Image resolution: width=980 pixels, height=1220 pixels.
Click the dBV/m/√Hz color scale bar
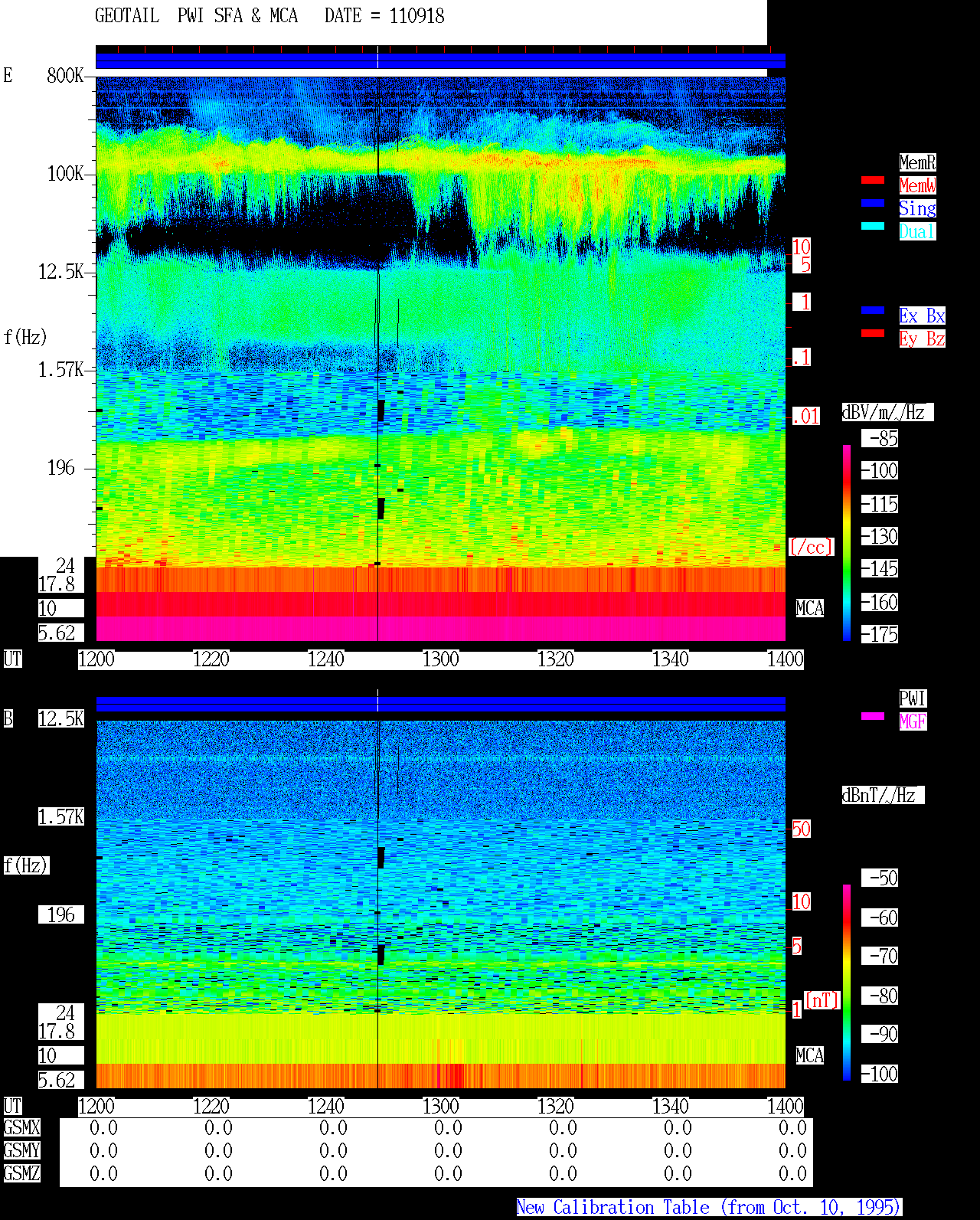click(847, 542)
